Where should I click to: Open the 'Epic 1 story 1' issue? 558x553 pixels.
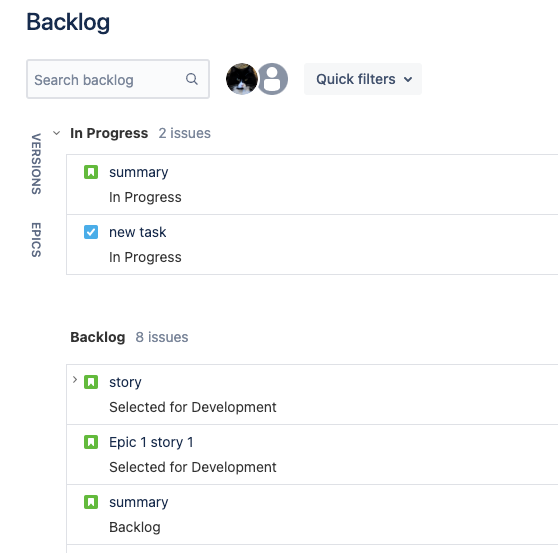(151, 442)
